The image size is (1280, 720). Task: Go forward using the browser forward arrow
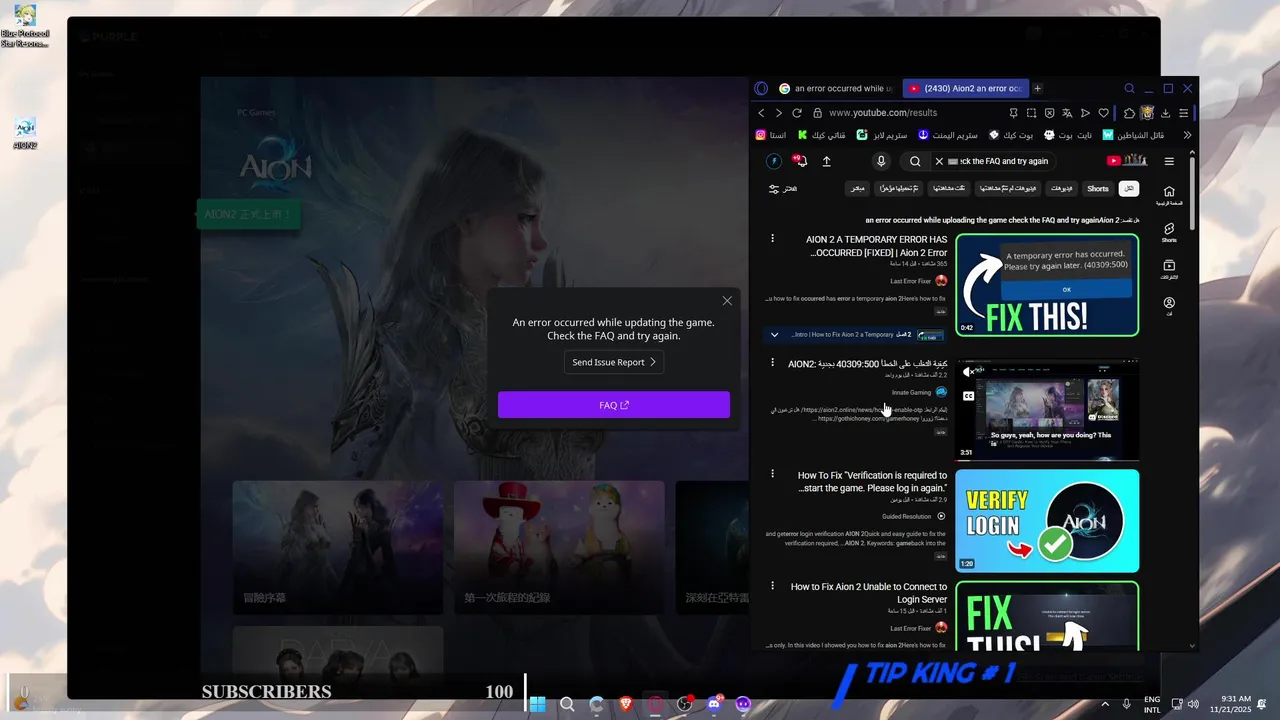coord(779,113)
